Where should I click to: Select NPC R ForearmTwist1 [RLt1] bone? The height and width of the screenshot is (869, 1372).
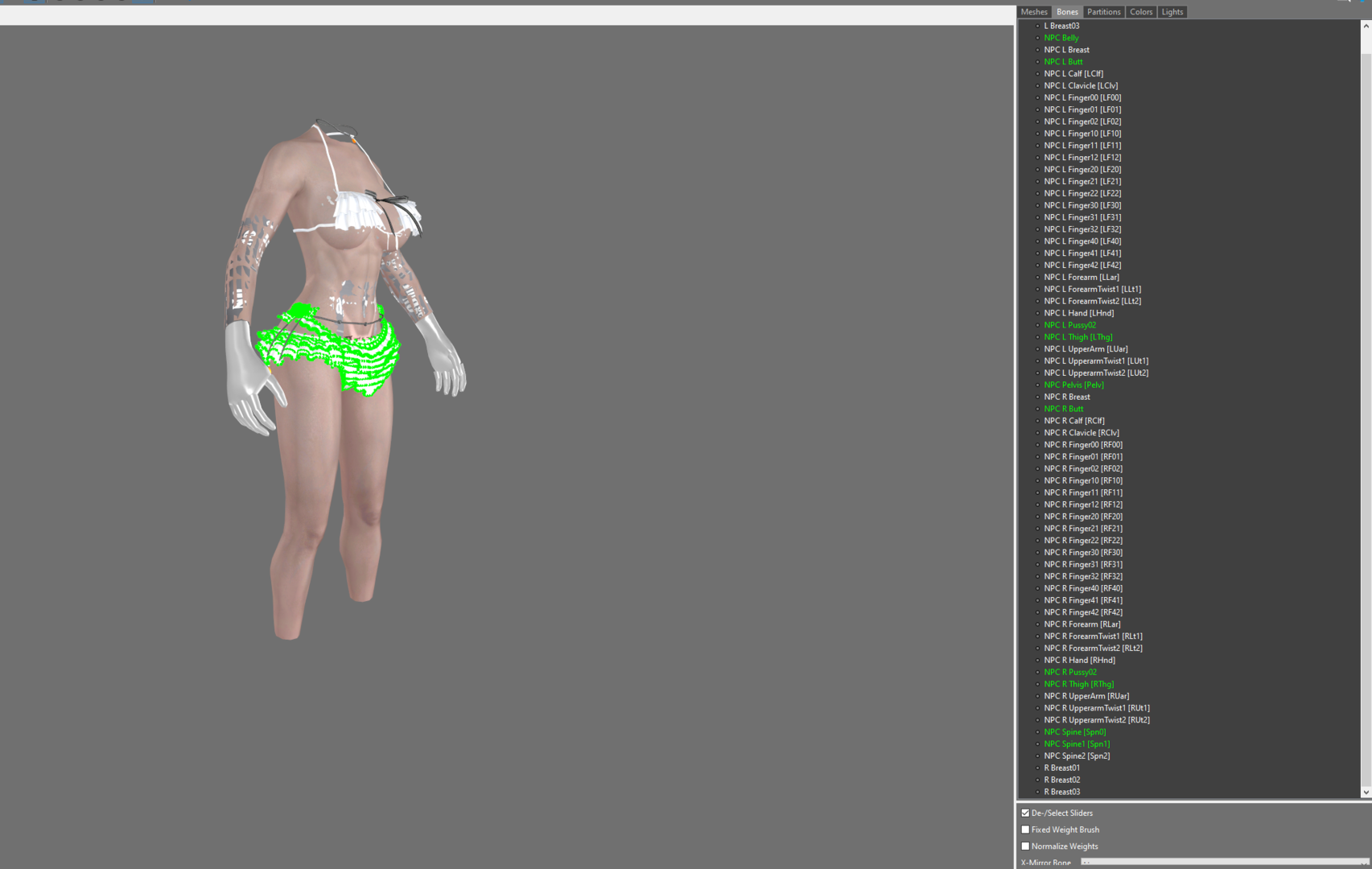click(x=1093, y=636)
